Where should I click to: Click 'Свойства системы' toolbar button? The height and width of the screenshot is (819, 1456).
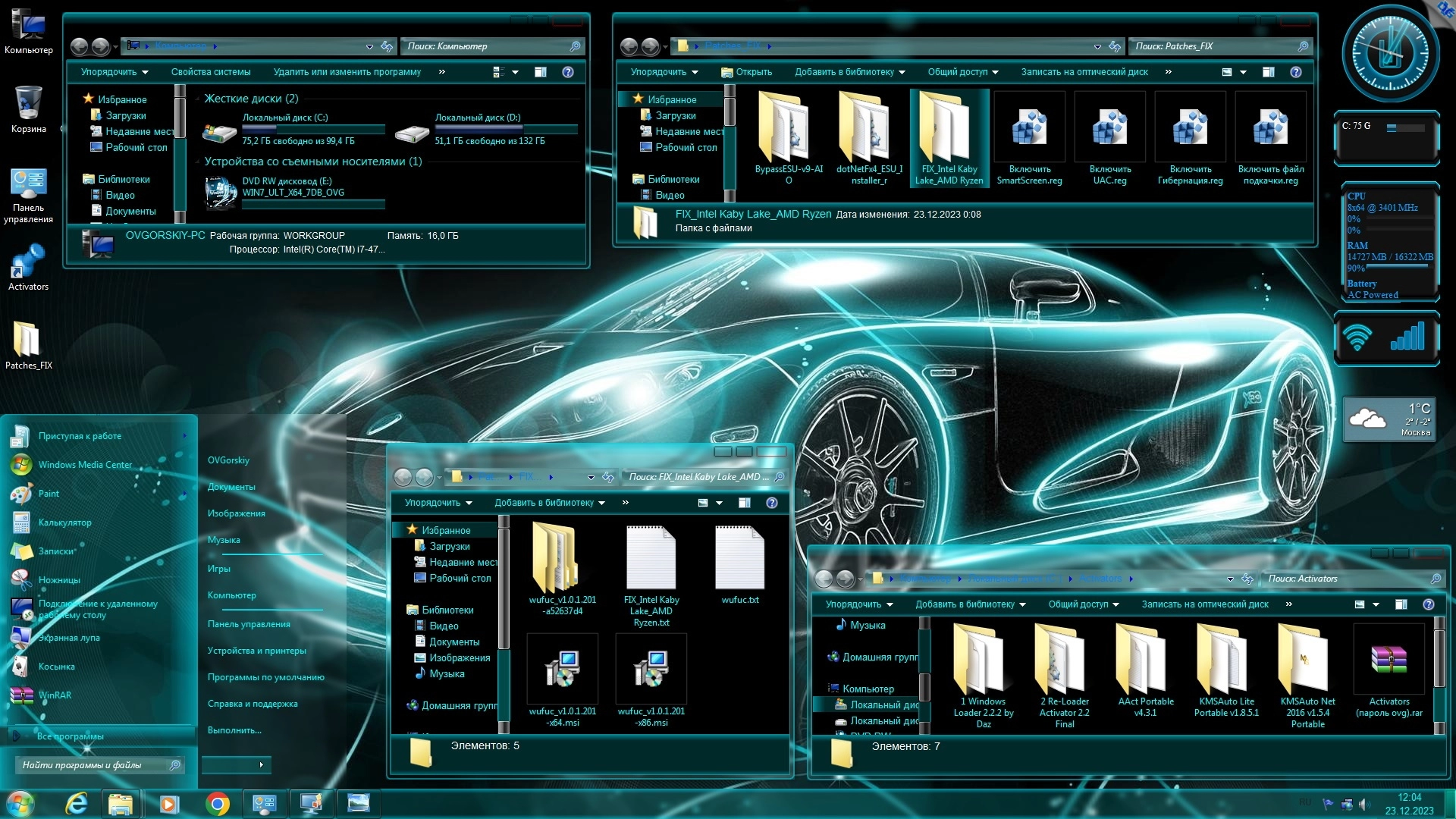(x=211, y=72)
